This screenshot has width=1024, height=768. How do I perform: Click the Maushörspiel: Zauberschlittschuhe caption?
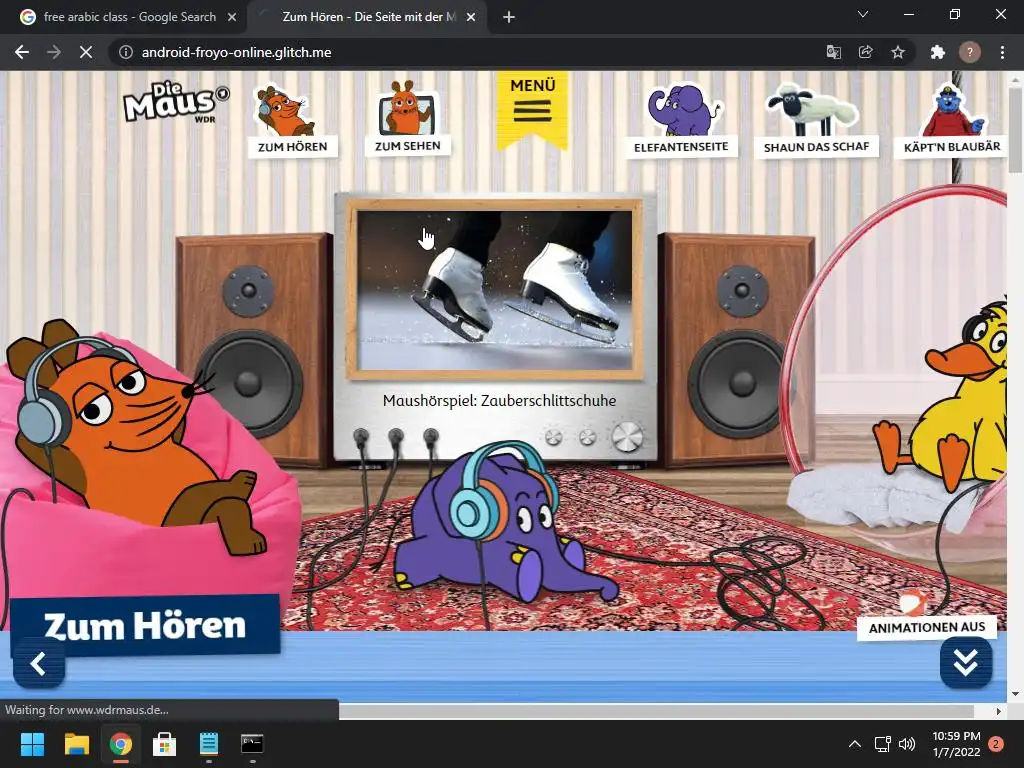click(499, 400)
